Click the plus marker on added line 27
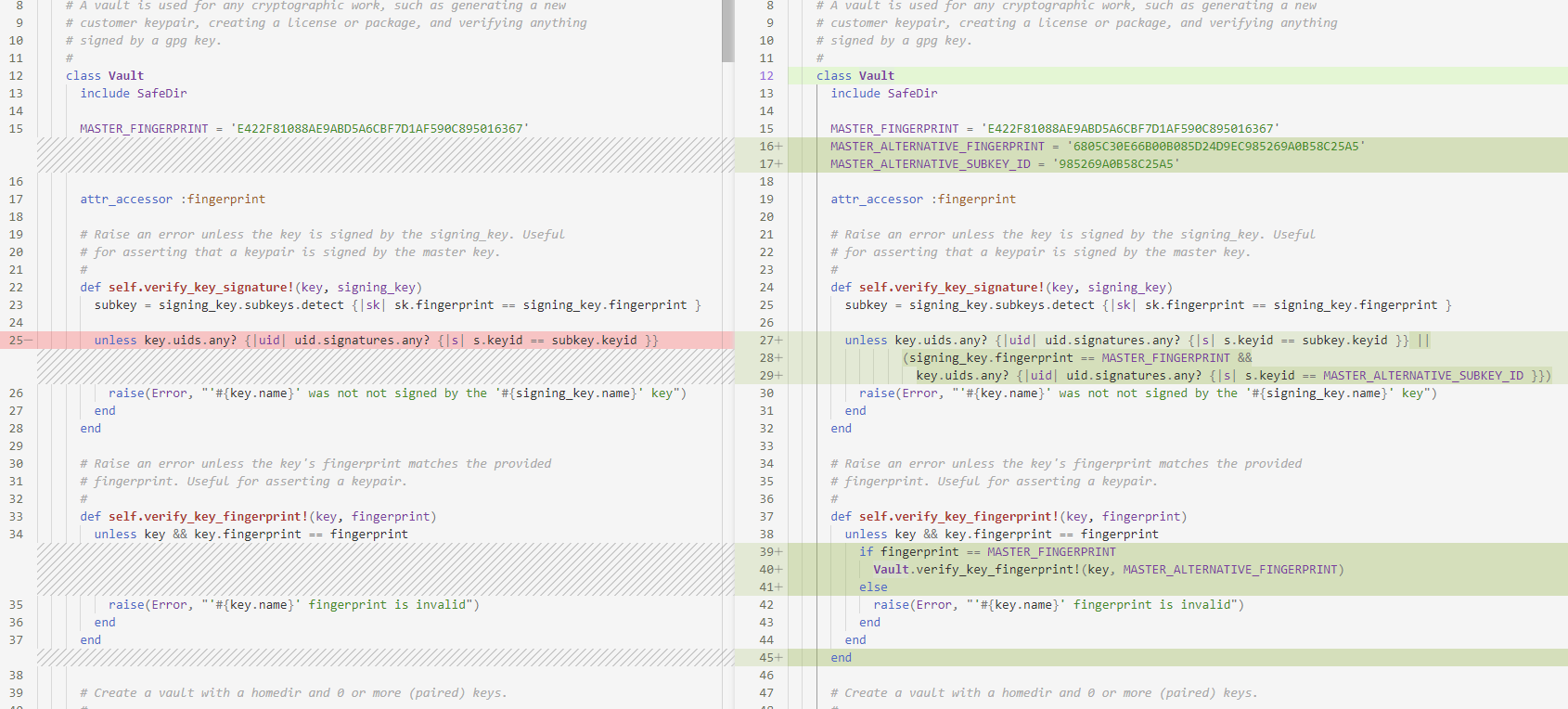This screenshot has height=709, width=1568. pos(779,341)
